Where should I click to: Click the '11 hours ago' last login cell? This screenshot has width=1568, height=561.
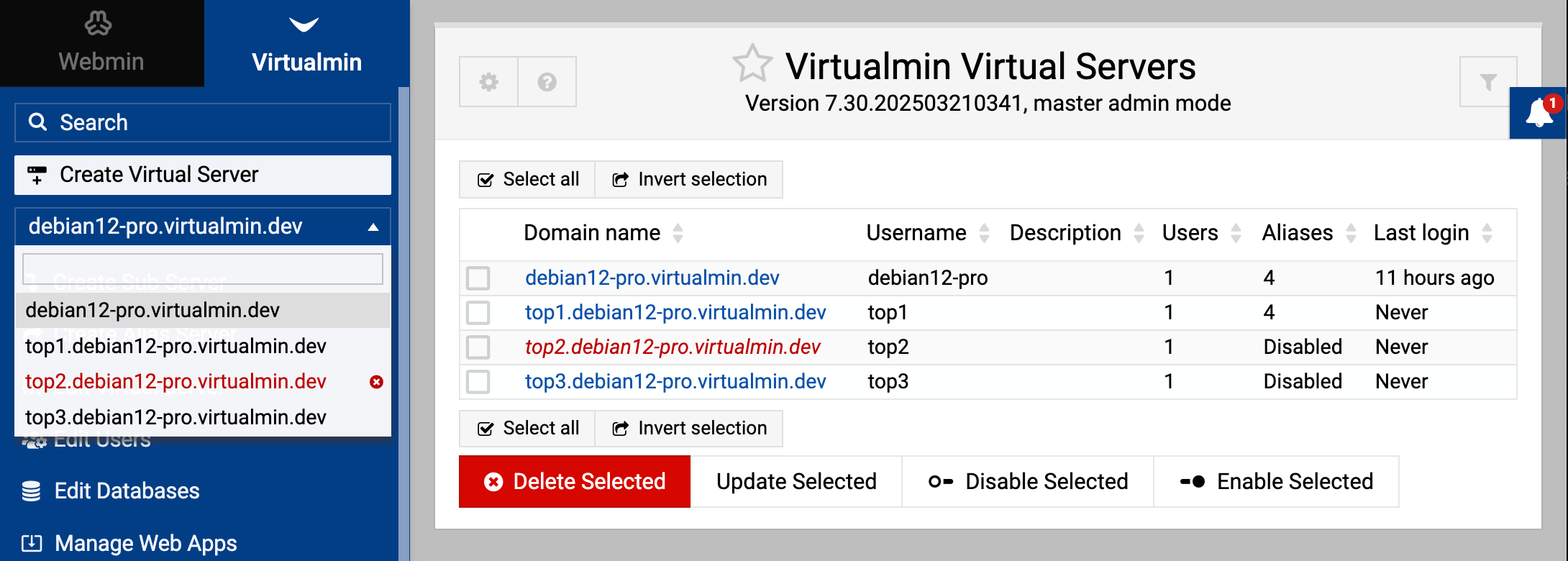(x=1435, y=278)
